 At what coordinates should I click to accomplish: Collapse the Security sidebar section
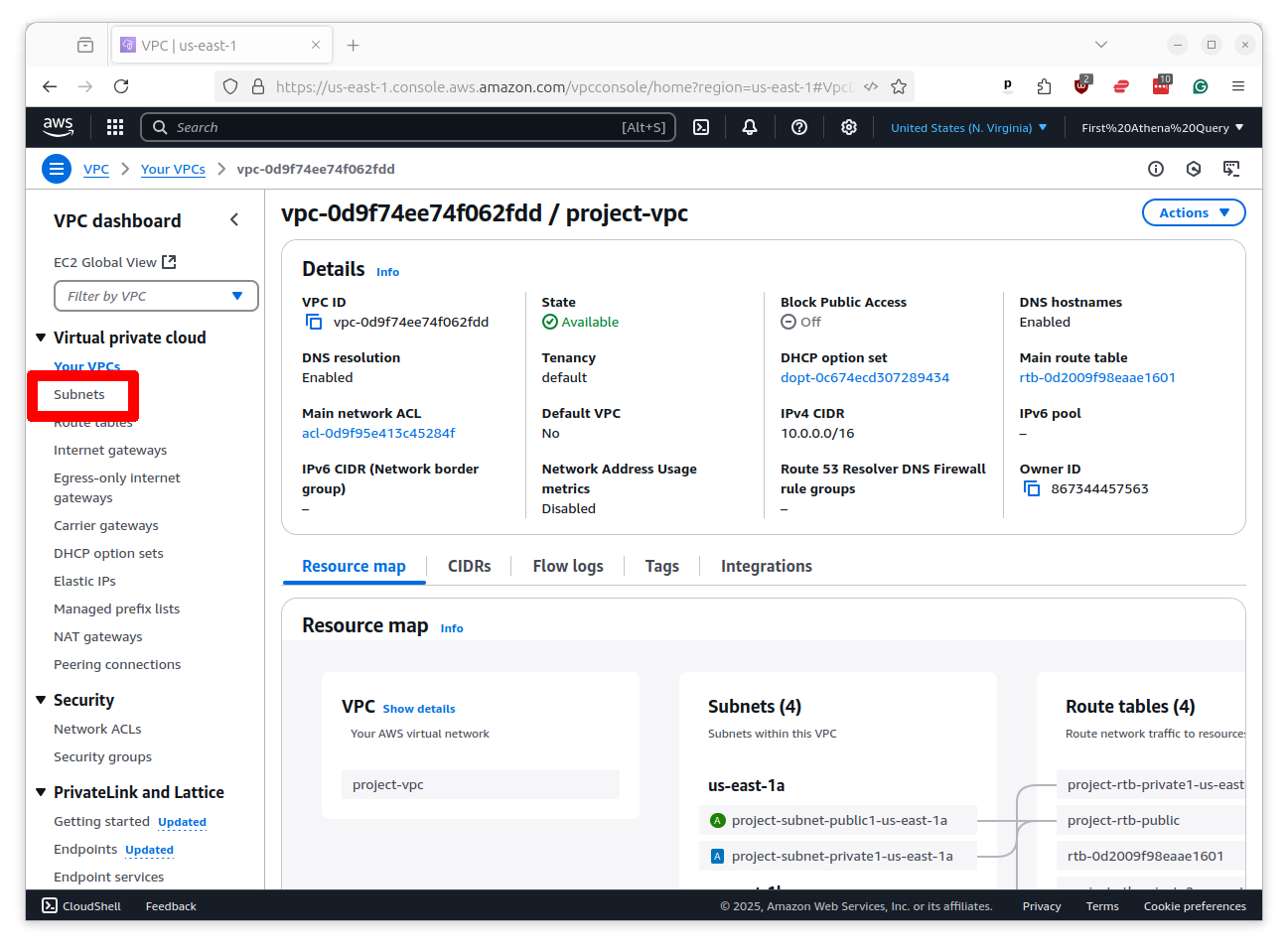pyautogui.click(x=41, y=700)
